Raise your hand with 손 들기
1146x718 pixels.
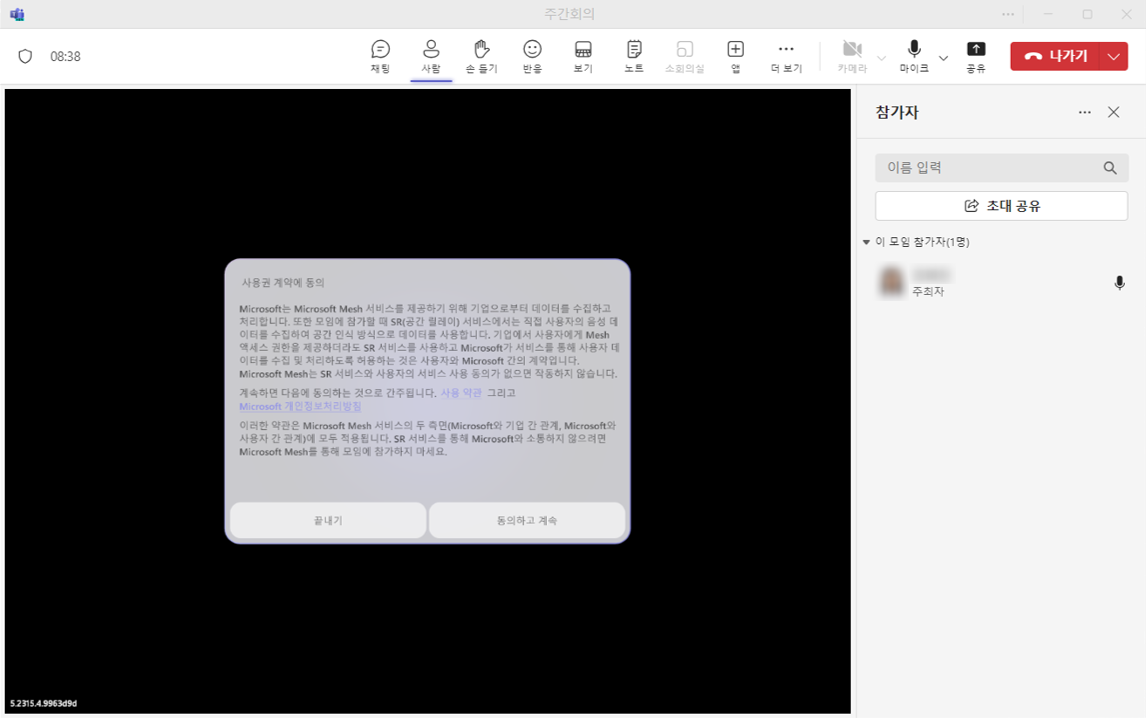tap(481, 56)
